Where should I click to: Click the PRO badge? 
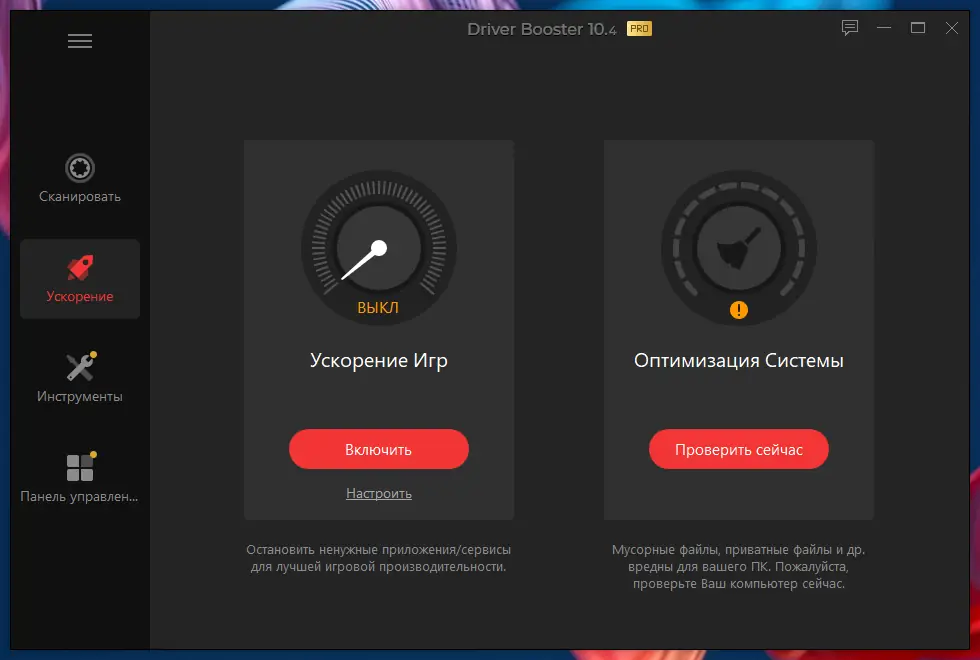coord(639,29)
